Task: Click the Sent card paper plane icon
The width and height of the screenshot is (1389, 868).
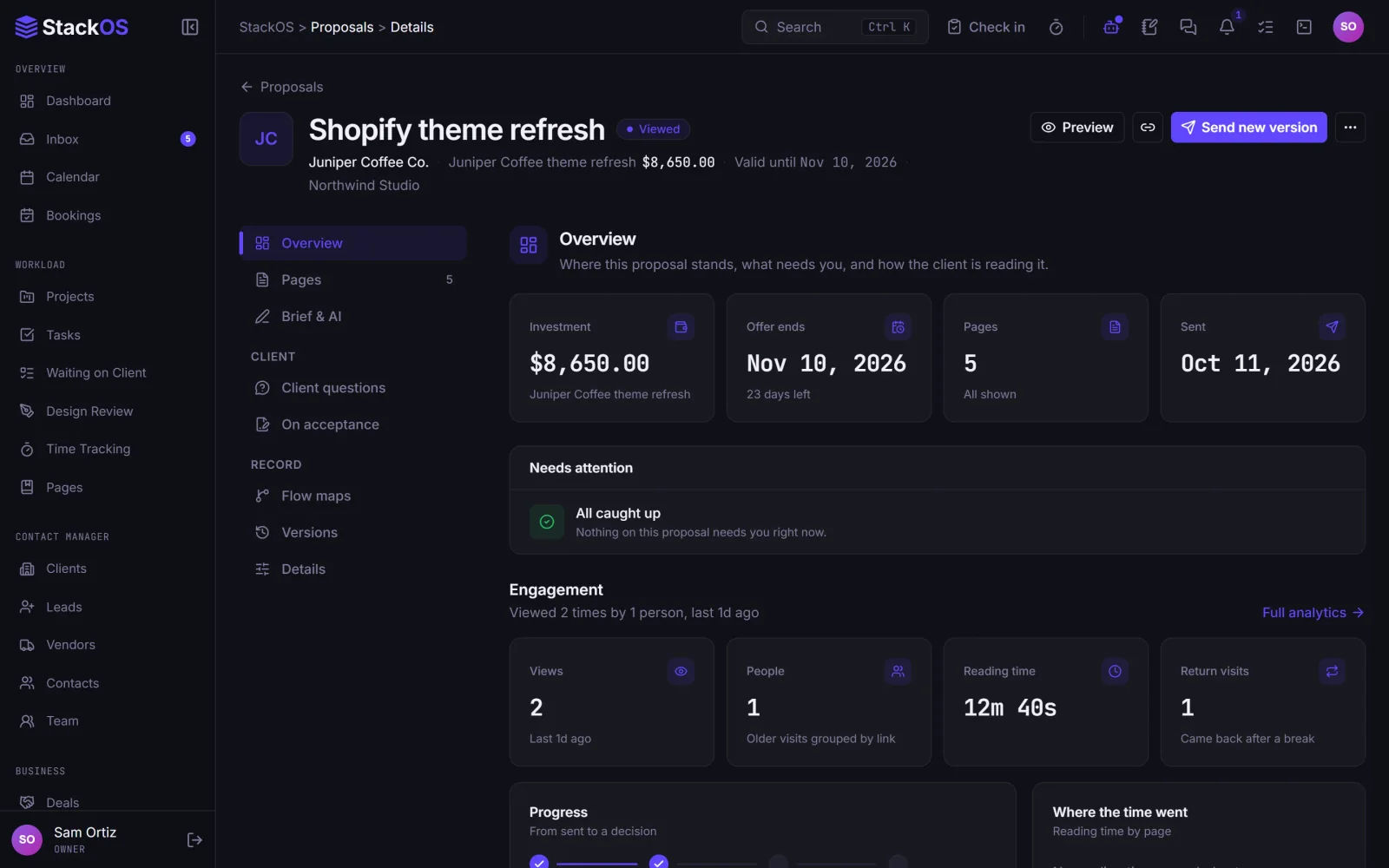Action: [x=1333, y=327]
